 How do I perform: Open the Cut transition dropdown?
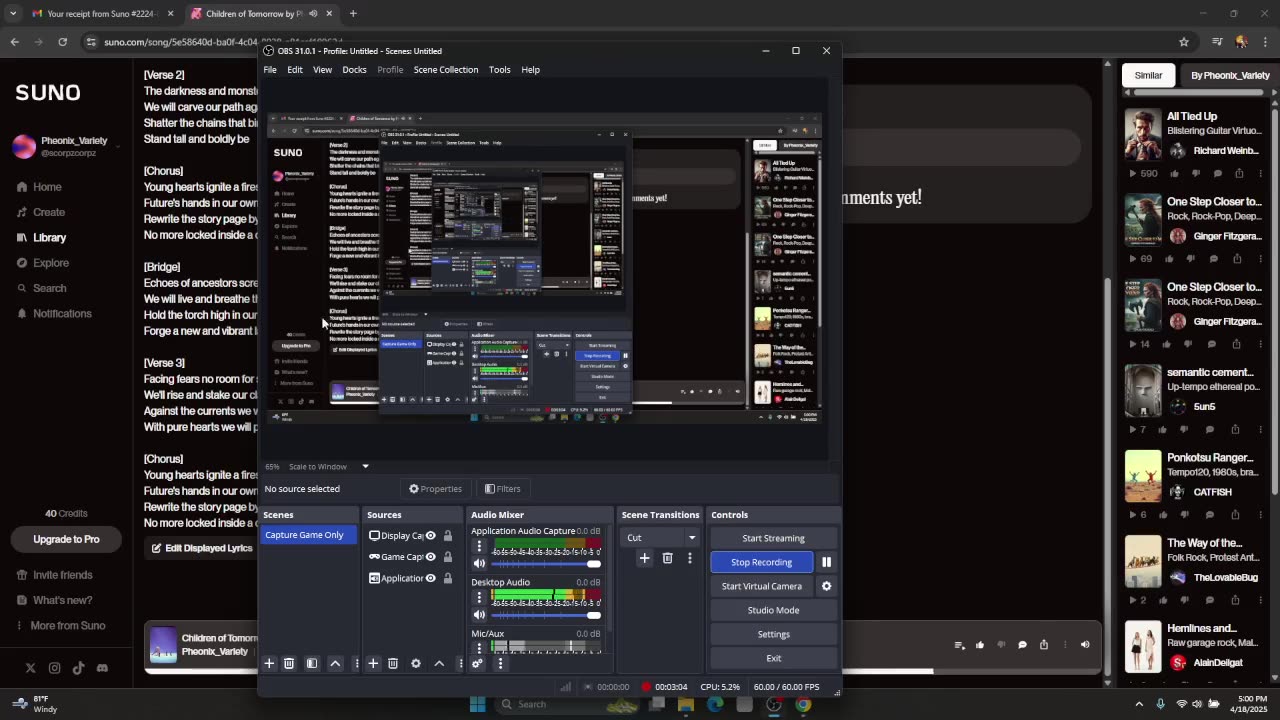[660, 538]
